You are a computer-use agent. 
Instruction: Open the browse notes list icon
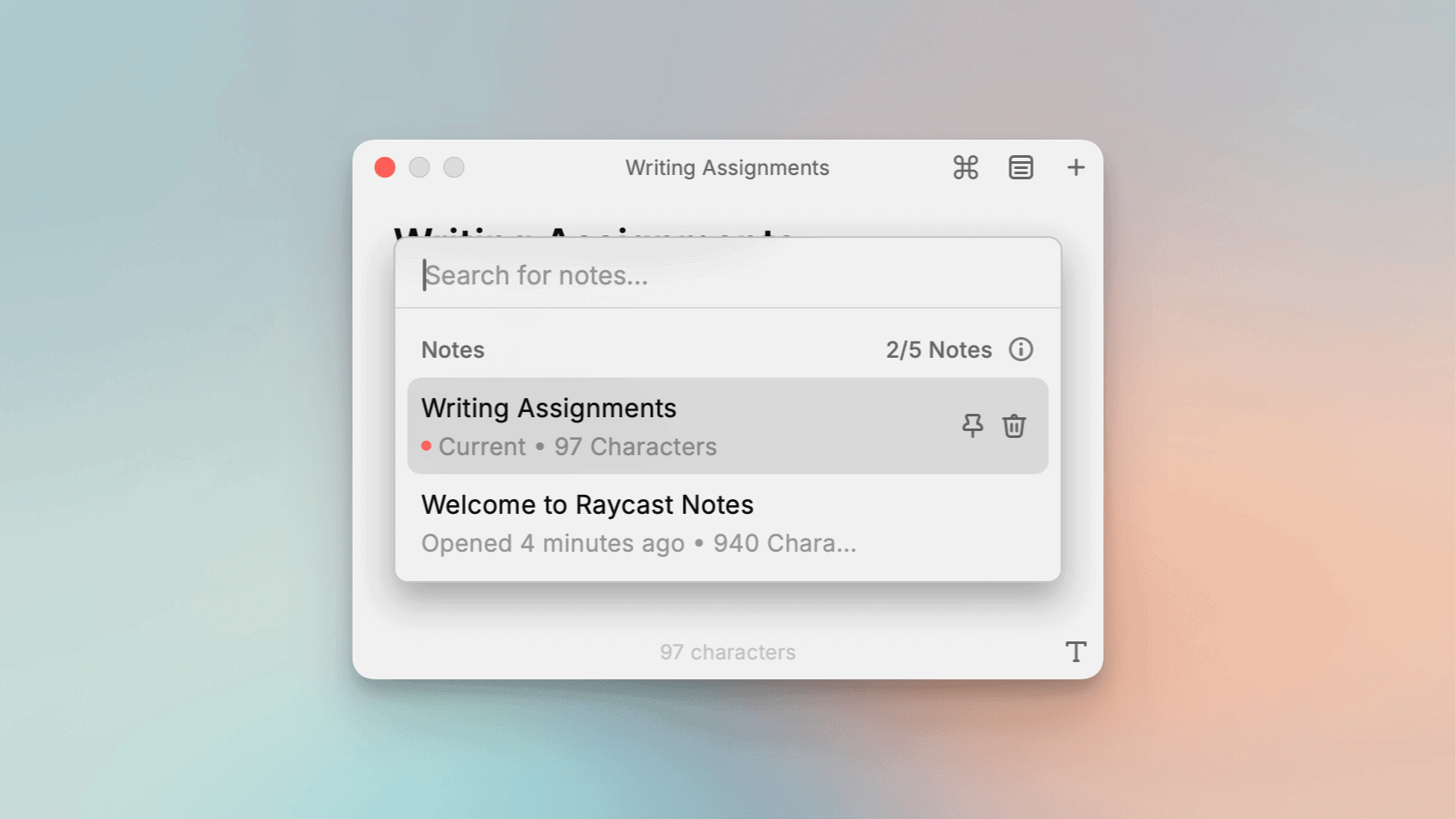1021,167
